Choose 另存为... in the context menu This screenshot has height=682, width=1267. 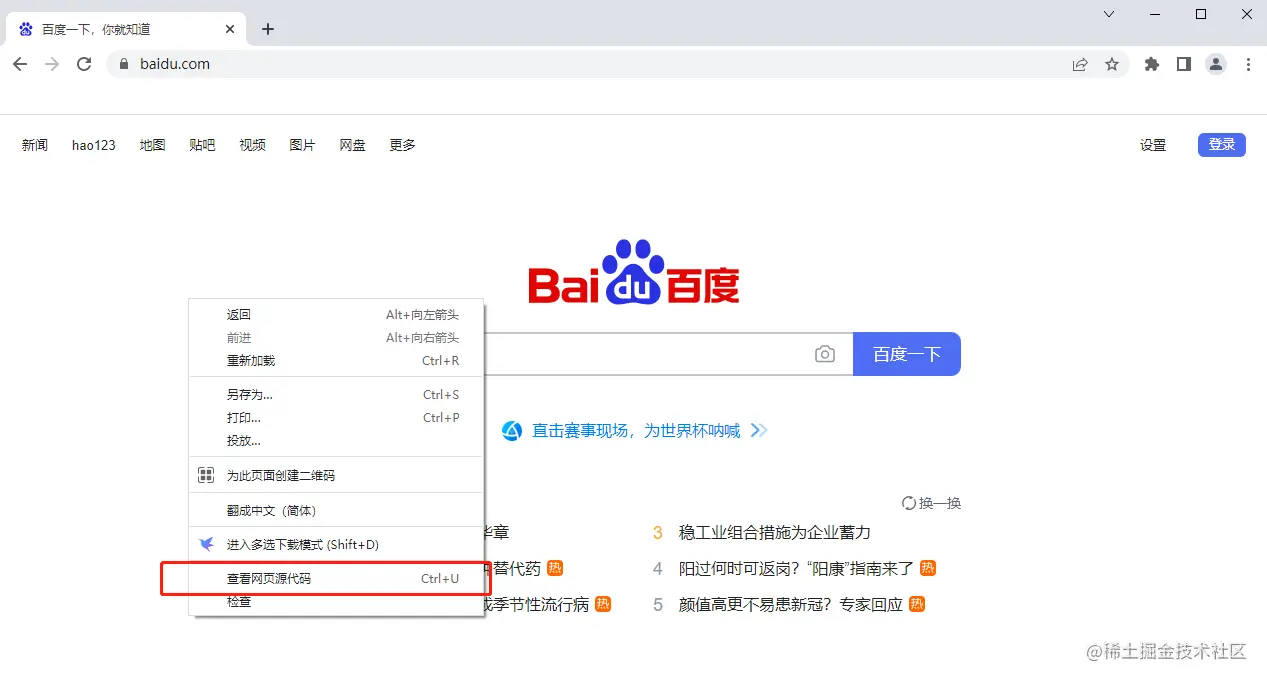(336, 394)
